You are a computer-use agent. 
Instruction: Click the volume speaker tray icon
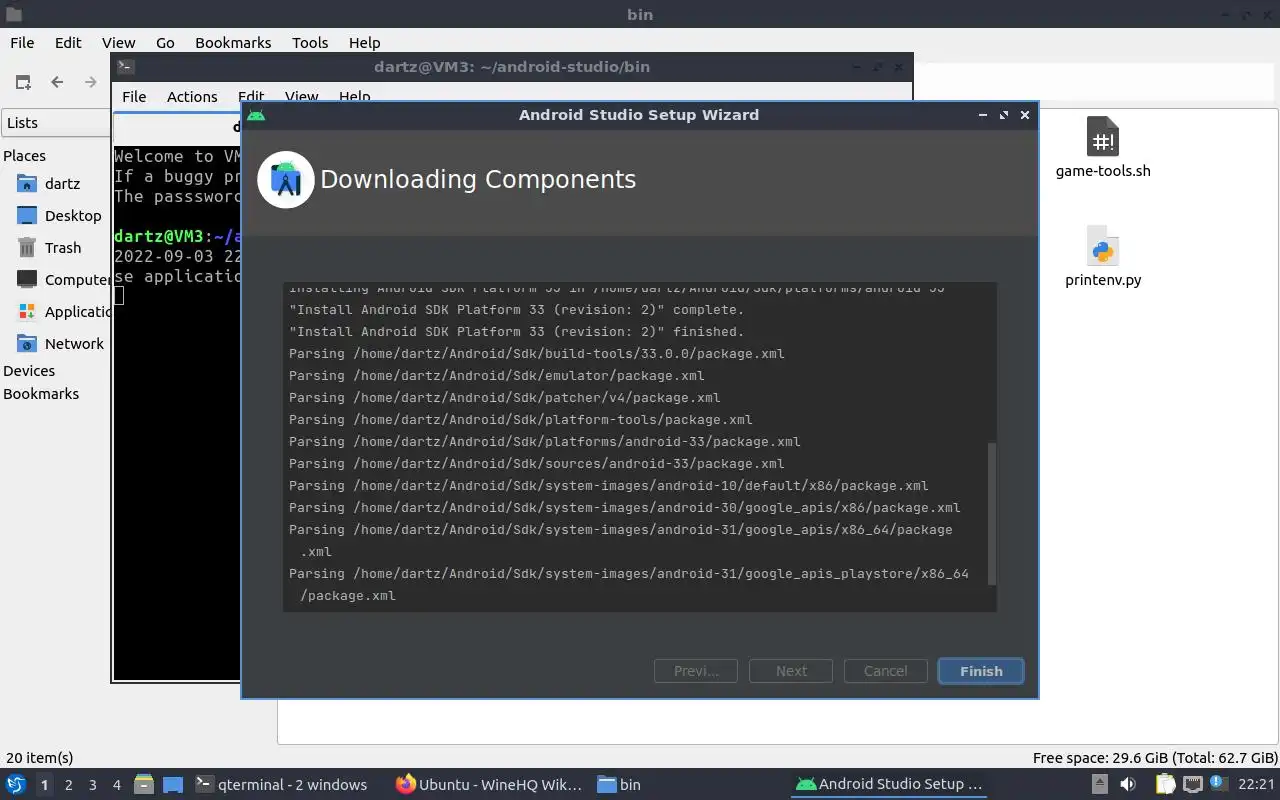click(1128, 784)
